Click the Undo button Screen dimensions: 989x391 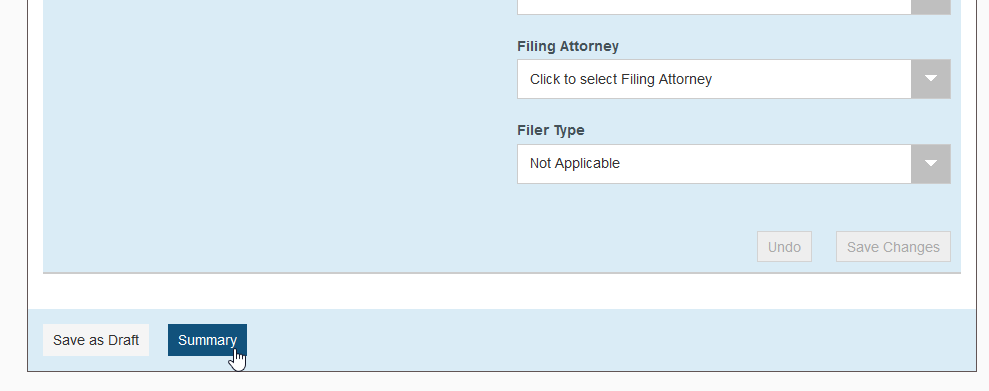click(784, 247)
